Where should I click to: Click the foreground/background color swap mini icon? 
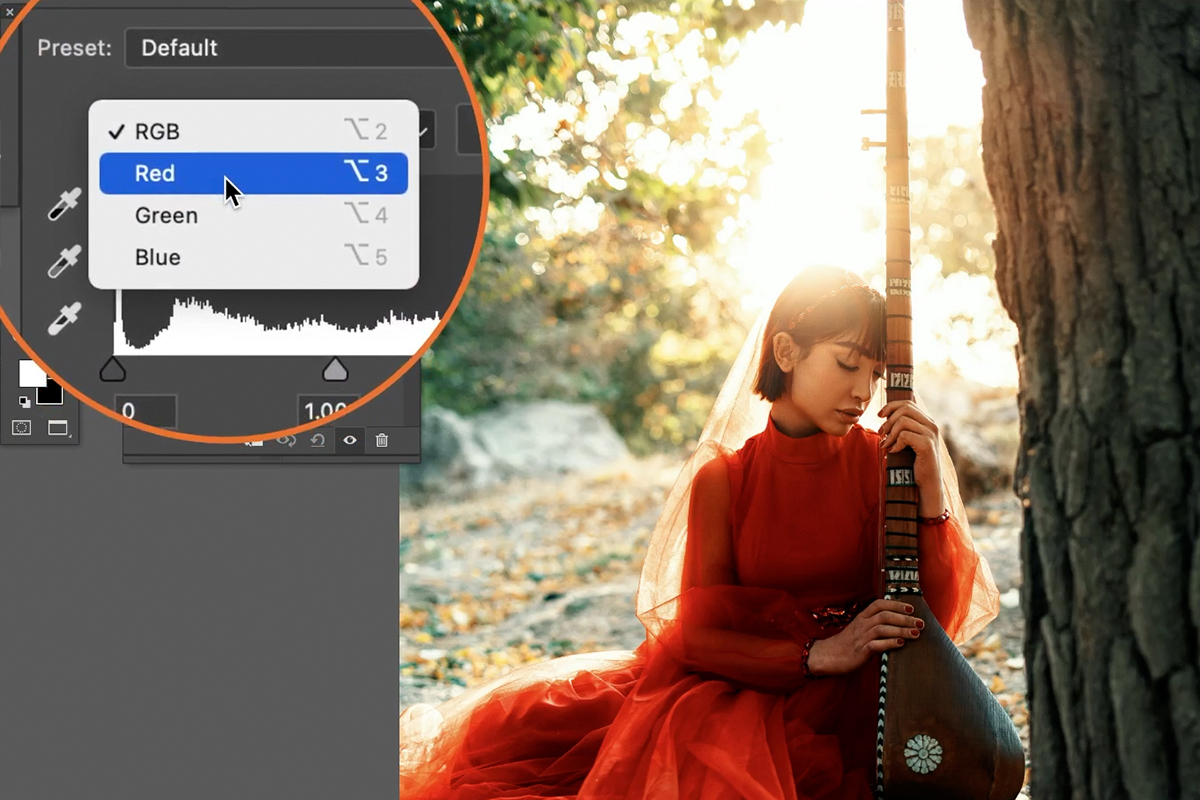23,402
